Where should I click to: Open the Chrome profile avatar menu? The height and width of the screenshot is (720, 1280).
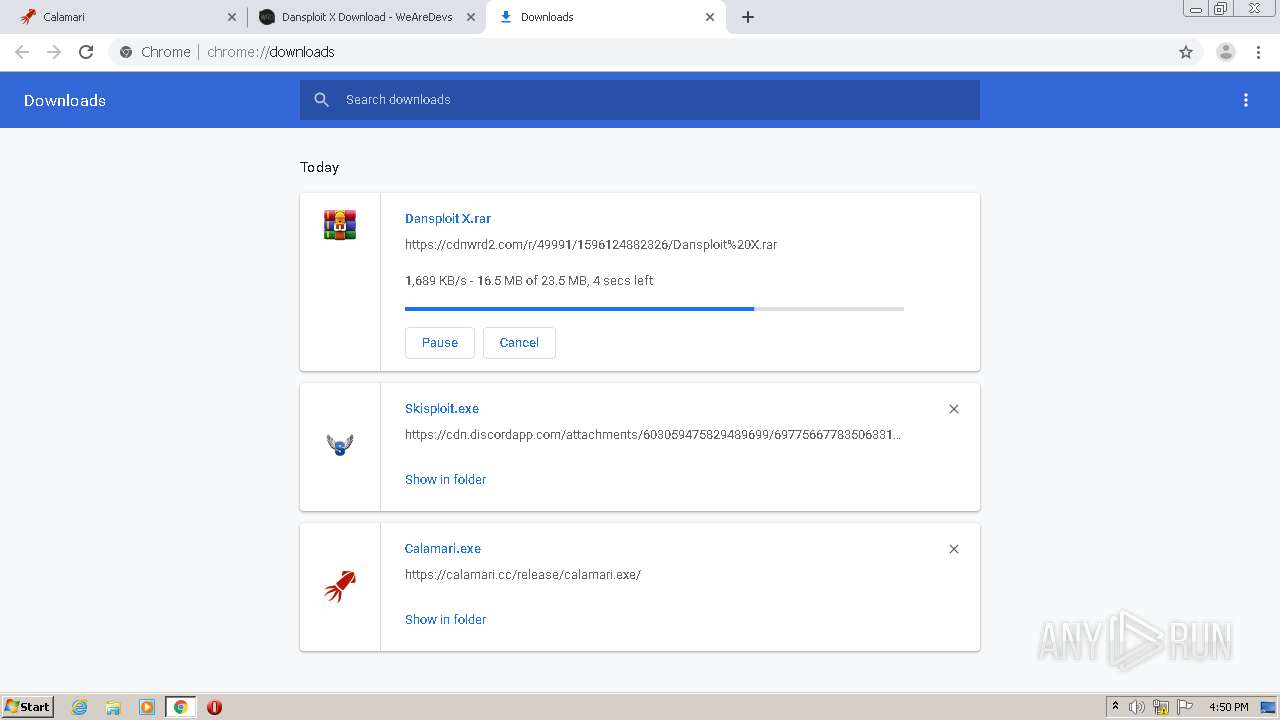(1226, 52)
